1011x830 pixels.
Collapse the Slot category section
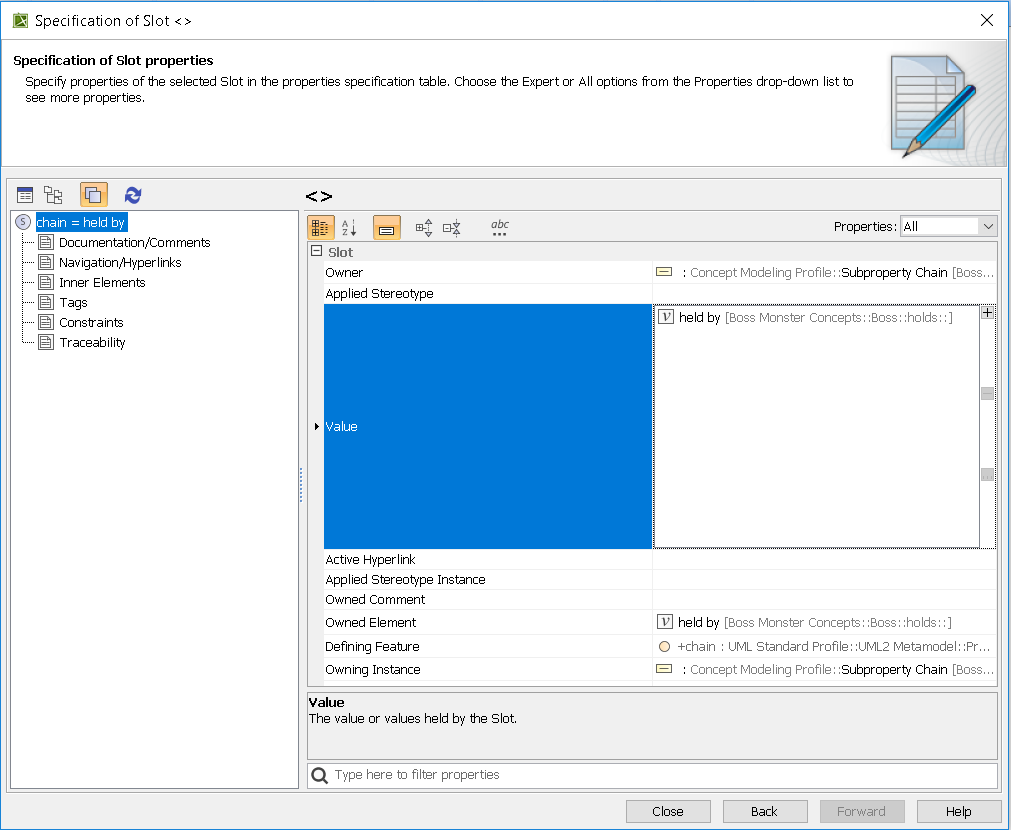tap(317, 252)
